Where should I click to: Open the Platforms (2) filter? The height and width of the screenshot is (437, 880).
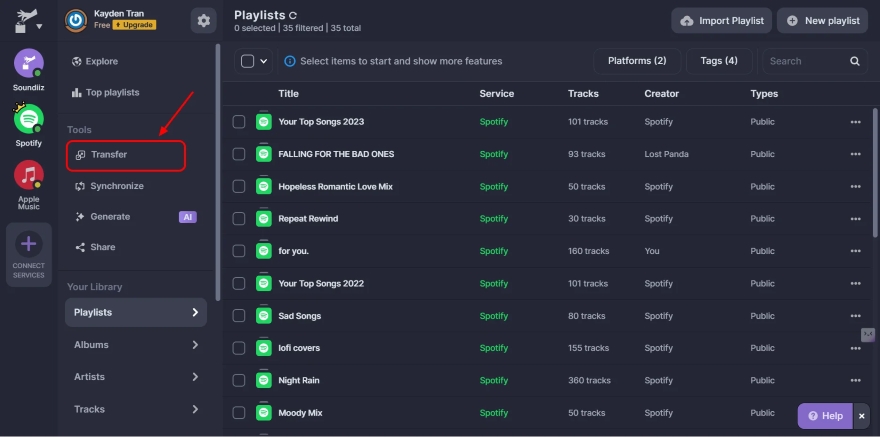pos(637,61)
